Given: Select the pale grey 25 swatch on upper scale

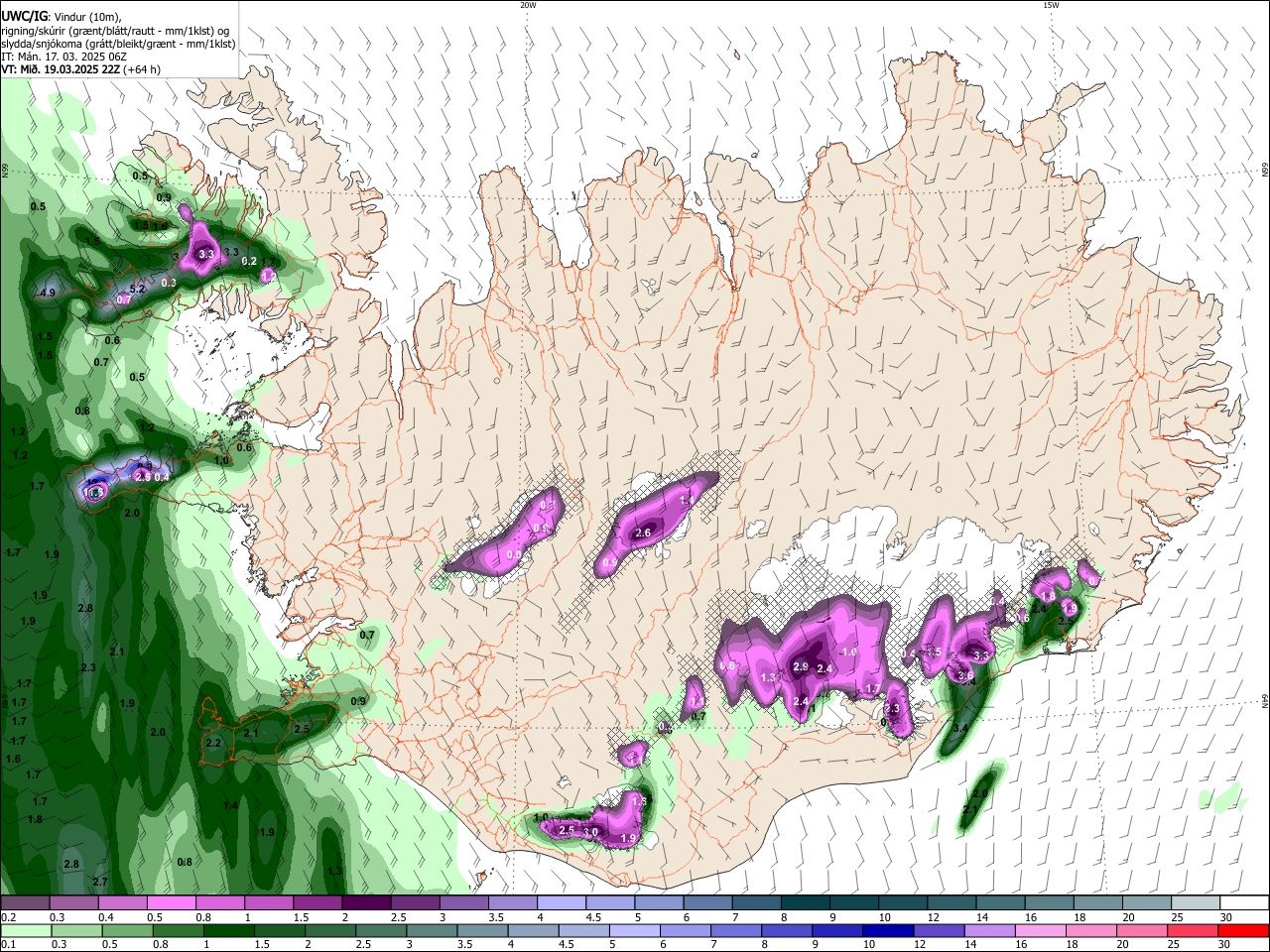Looking at the screenshot, I should click(1196, 903).
